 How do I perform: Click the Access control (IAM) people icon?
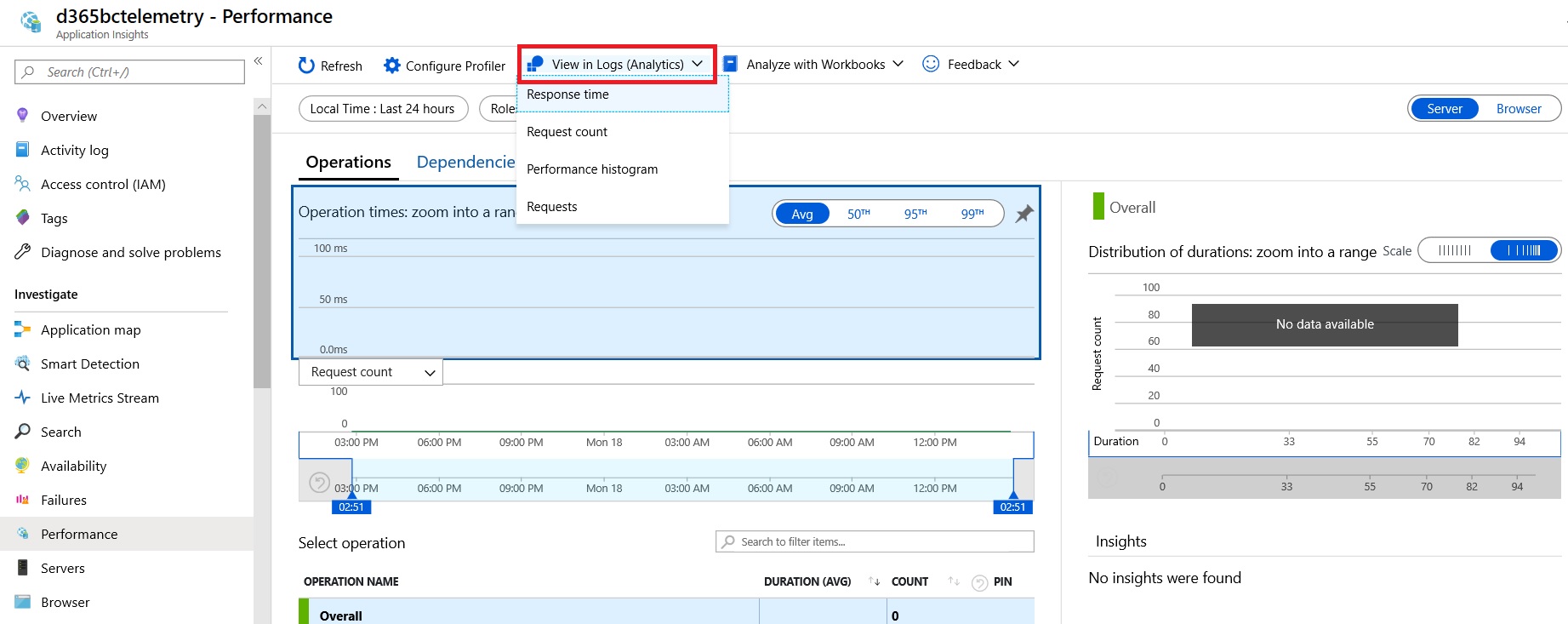22,184
